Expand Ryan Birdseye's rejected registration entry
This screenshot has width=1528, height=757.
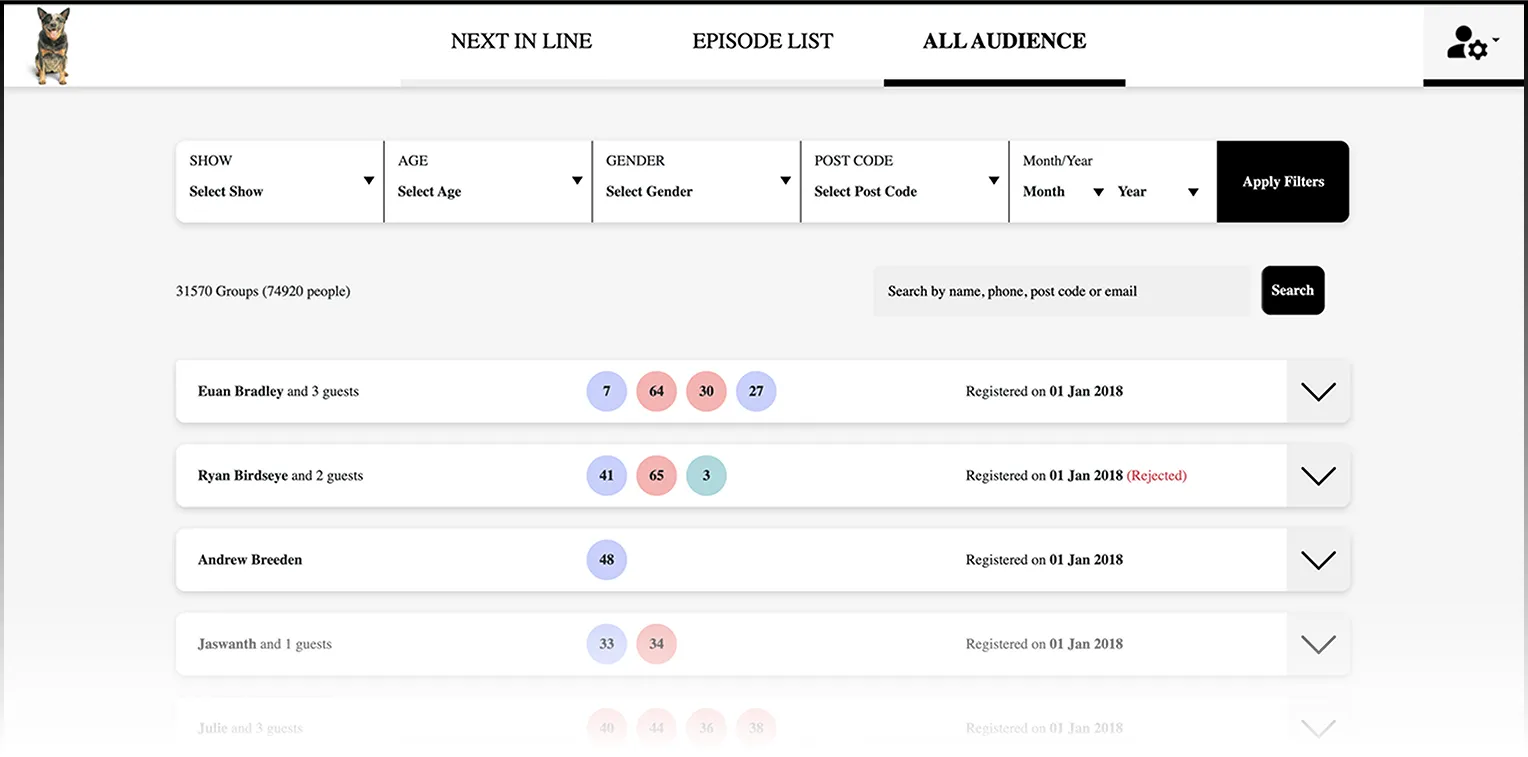[x=1317, y=475]
